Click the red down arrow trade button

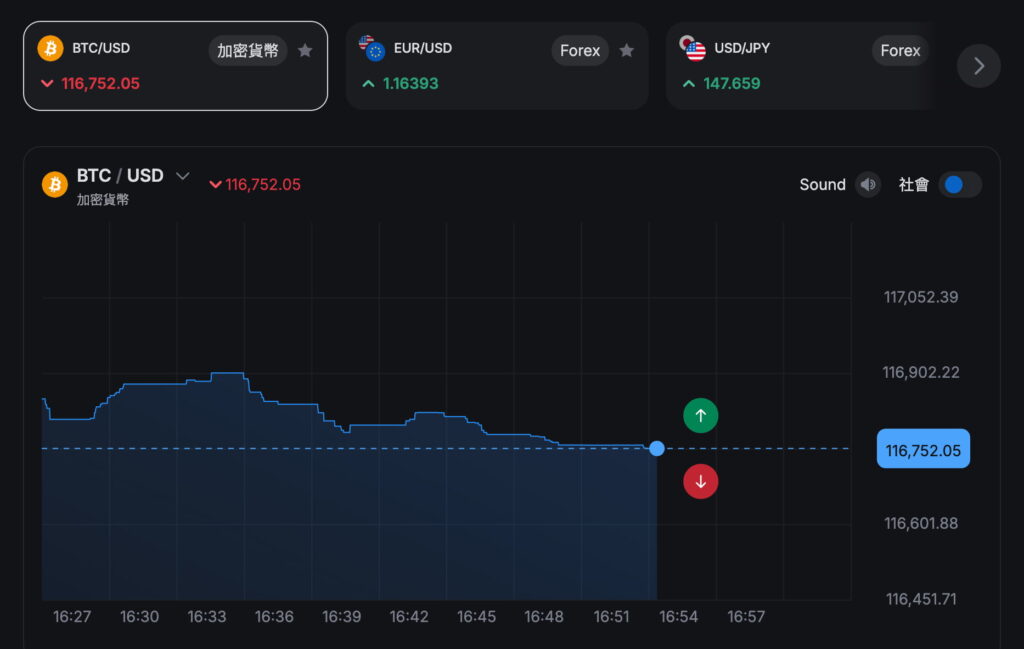point(700,482)
